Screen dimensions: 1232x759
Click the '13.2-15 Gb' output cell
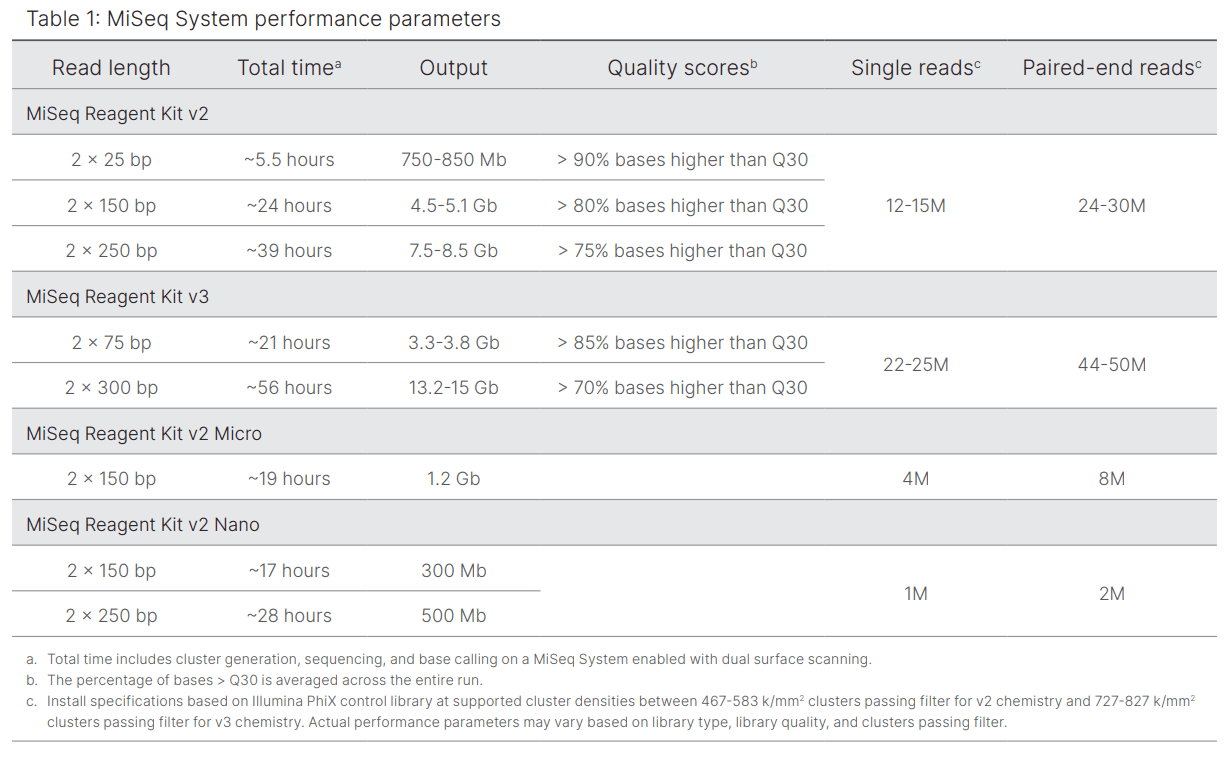click(x=453, y=388)
